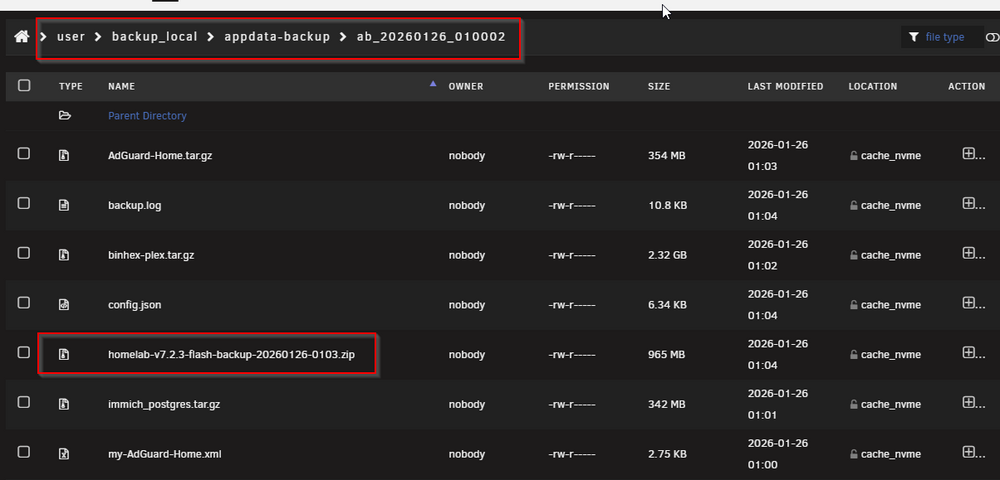Screen dimensions: 1000x480
Task: Select checkbox for binhex-plex.tar.gz
Action: [24, 253]
